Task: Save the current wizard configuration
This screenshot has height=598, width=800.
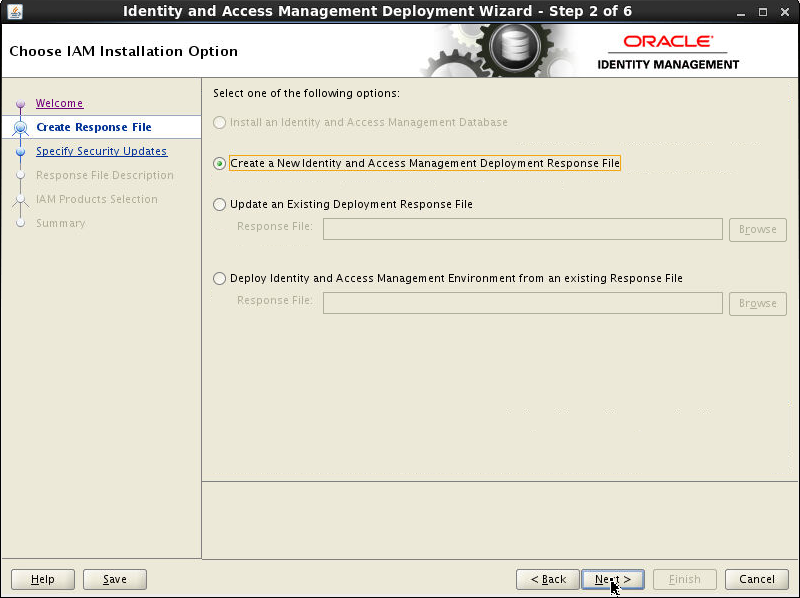Action: pos(114,579)
